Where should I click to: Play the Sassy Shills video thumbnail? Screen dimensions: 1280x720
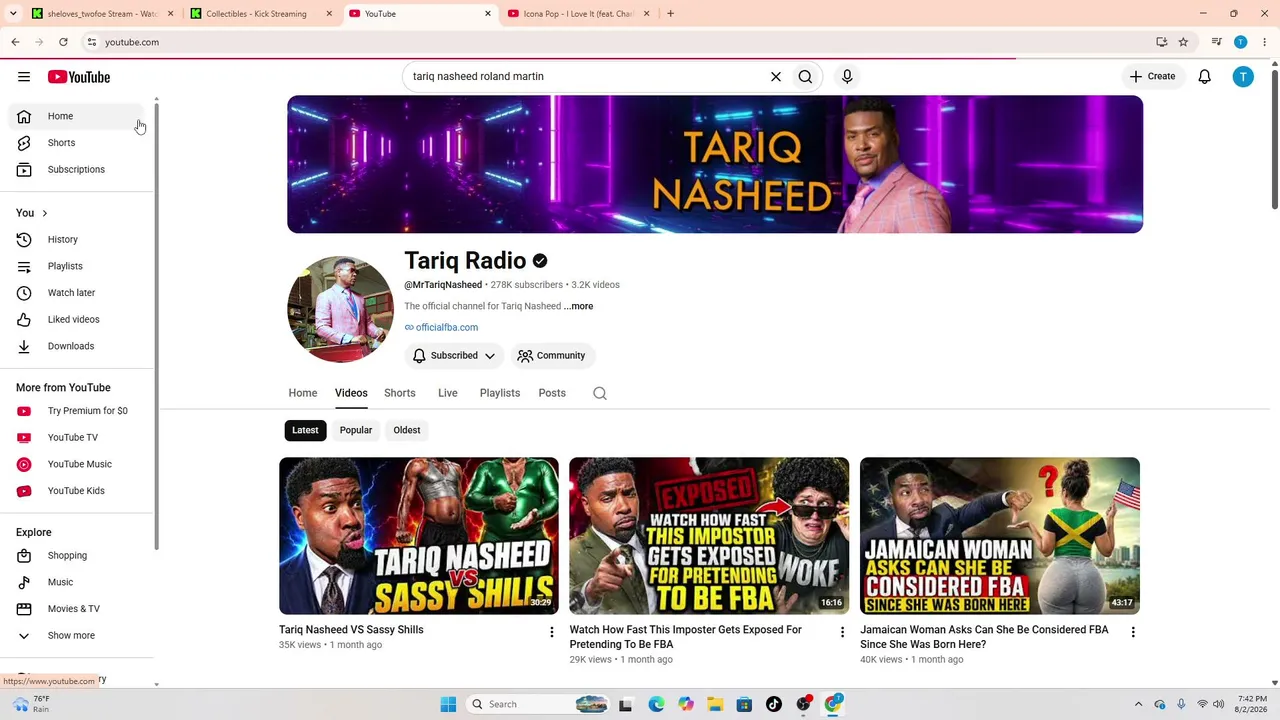pyautogui.click(x=419, y=536)
